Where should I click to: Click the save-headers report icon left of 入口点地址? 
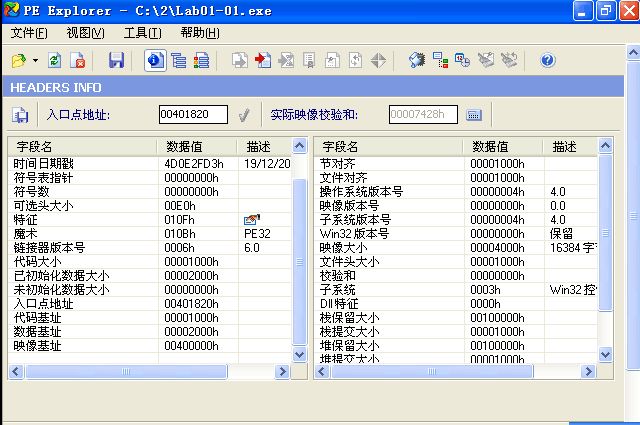20,115
